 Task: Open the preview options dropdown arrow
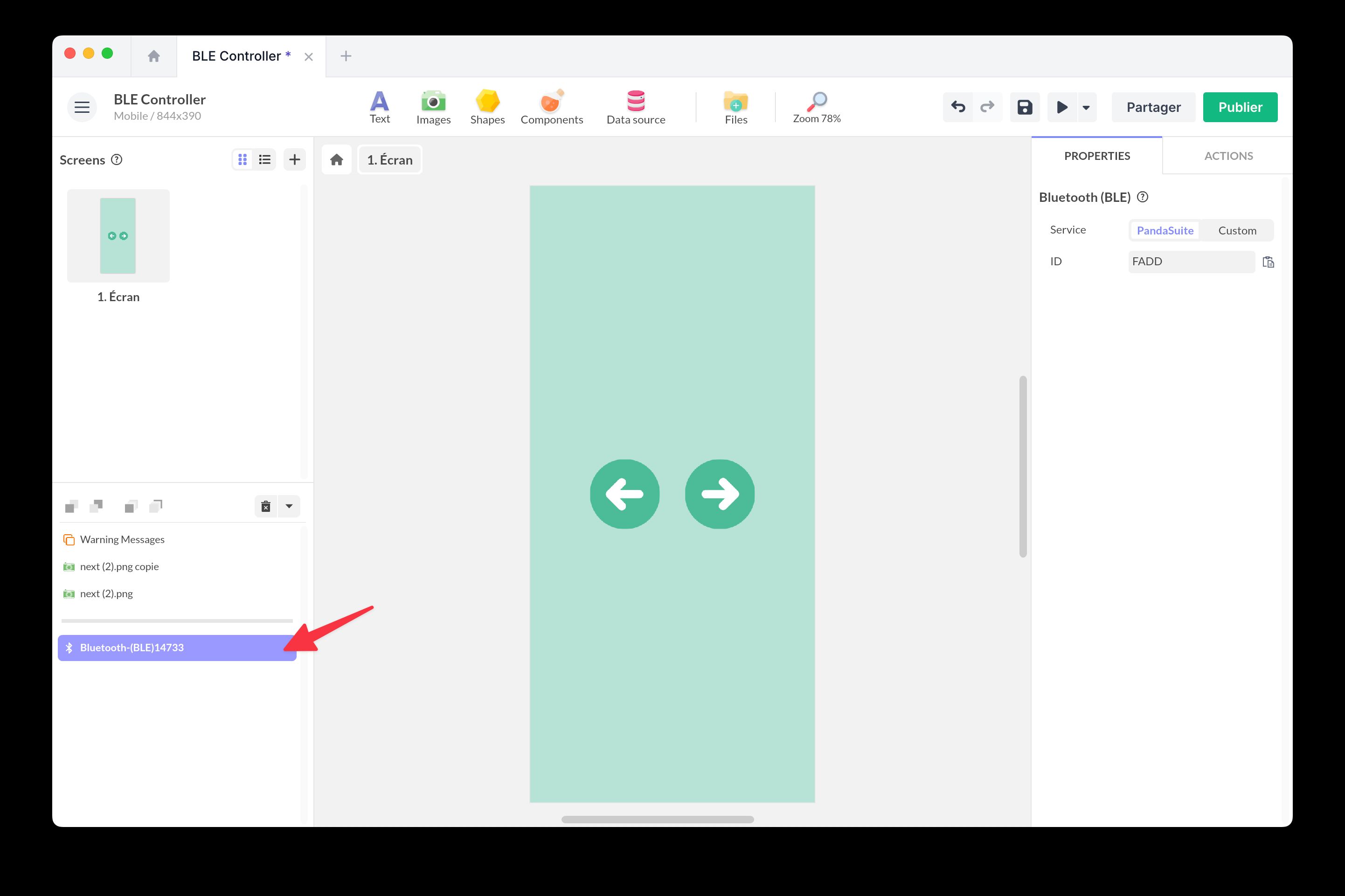[1086, 107]
